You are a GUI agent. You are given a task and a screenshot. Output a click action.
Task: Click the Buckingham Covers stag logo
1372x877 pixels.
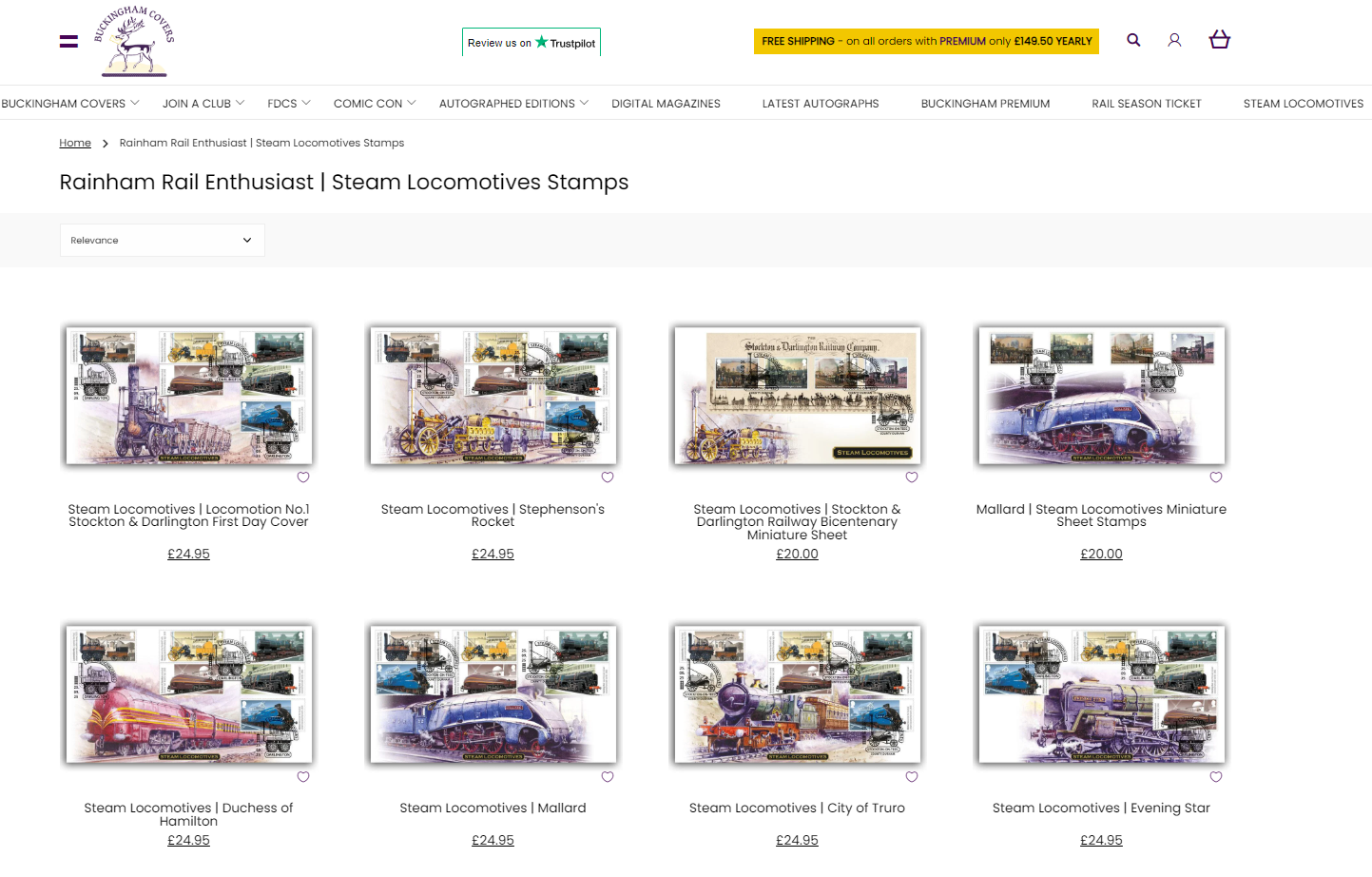(134, 41)
